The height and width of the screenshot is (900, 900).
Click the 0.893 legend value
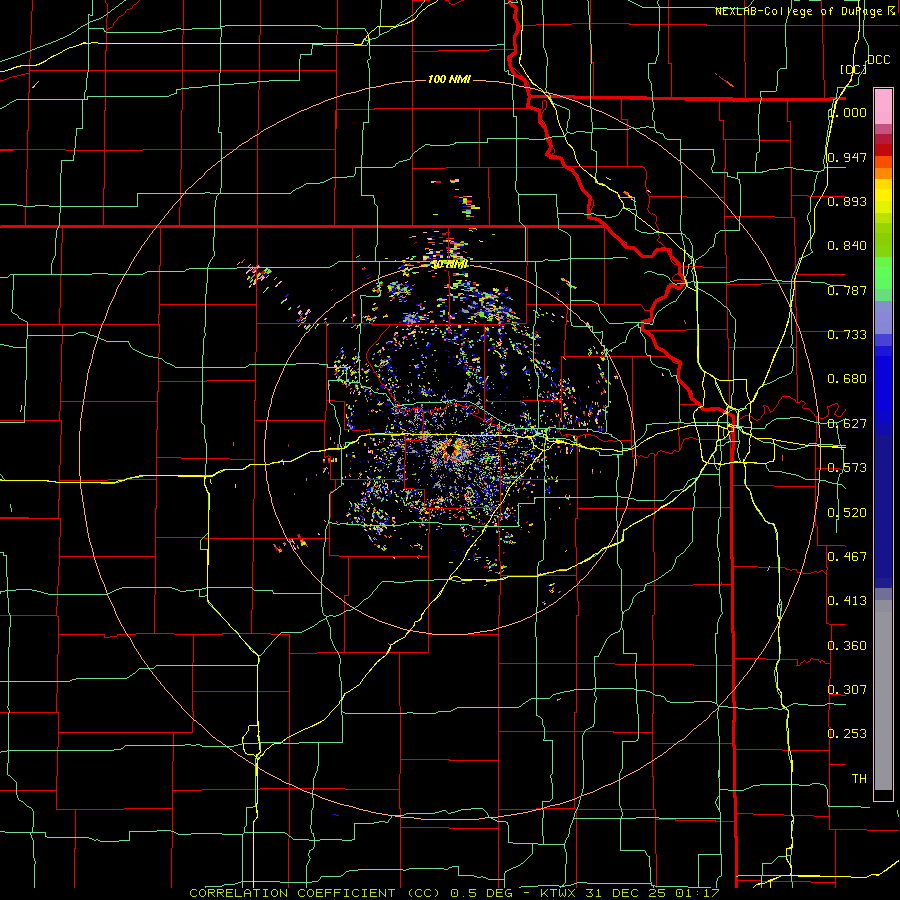click(x=847, y=201)
